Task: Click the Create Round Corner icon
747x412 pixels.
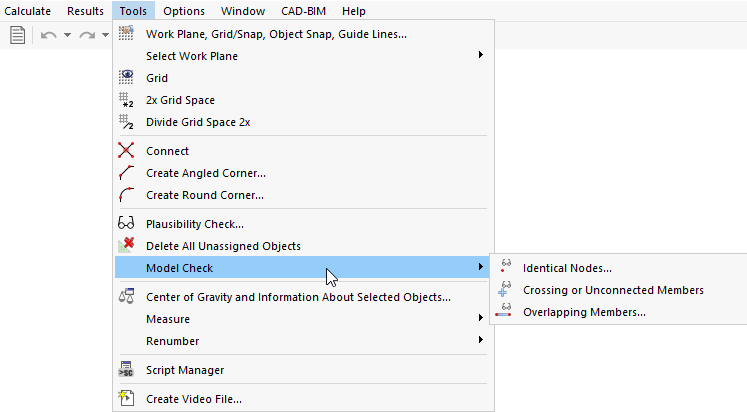Action: tap(126, 195)
